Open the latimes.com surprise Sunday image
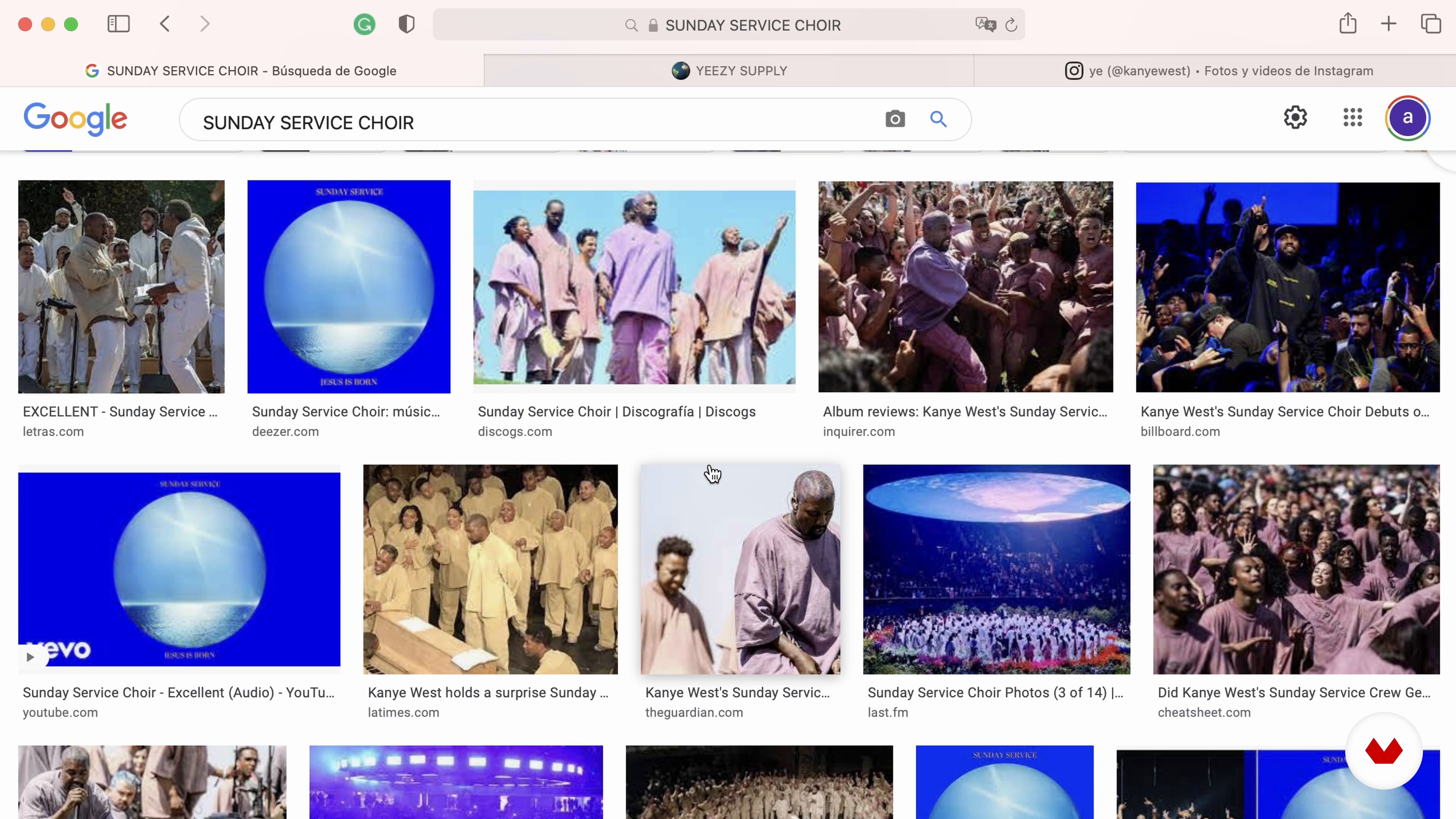The image size is (1456, 819). [490, 569]
